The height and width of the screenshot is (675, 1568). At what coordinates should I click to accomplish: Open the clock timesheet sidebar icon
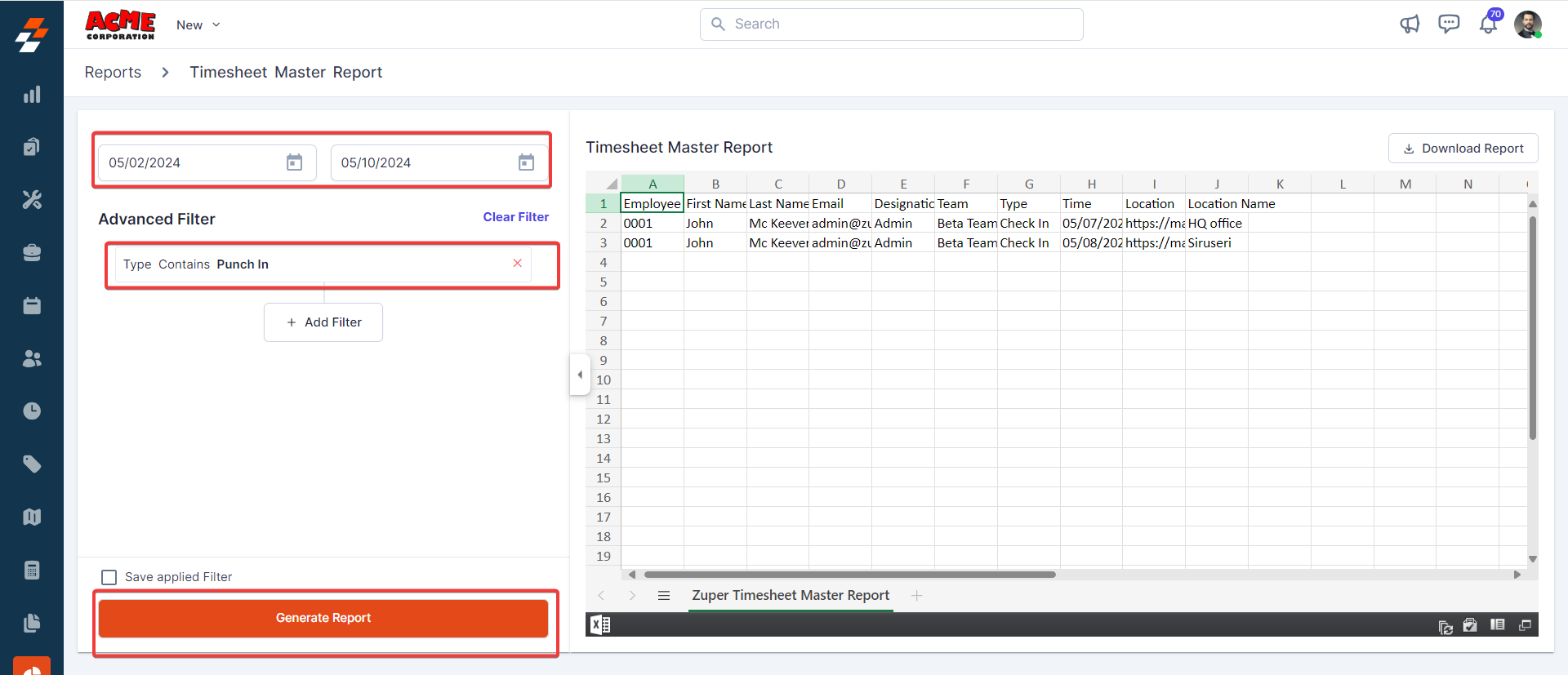click(x=32, y=411)
